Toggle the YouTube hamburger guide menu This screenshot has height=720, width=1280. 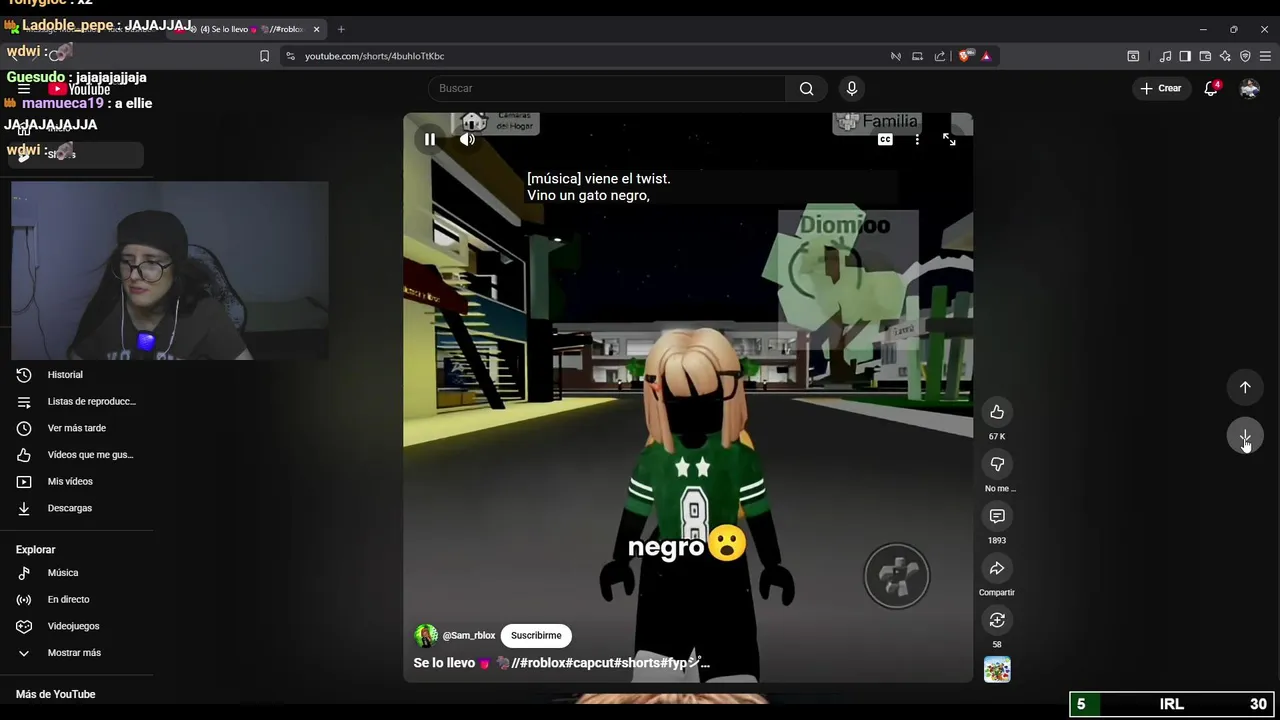pyautogui.click(x=24, y=89)
